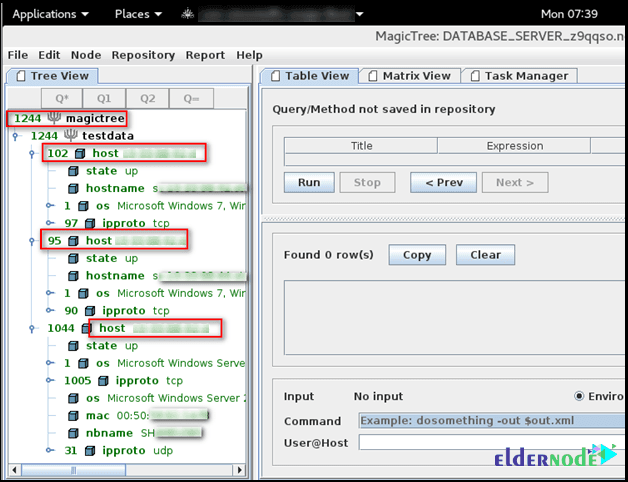The image size is (628, 482).
Task: Open the Applications menu dropdown
Action: [50, 14]
